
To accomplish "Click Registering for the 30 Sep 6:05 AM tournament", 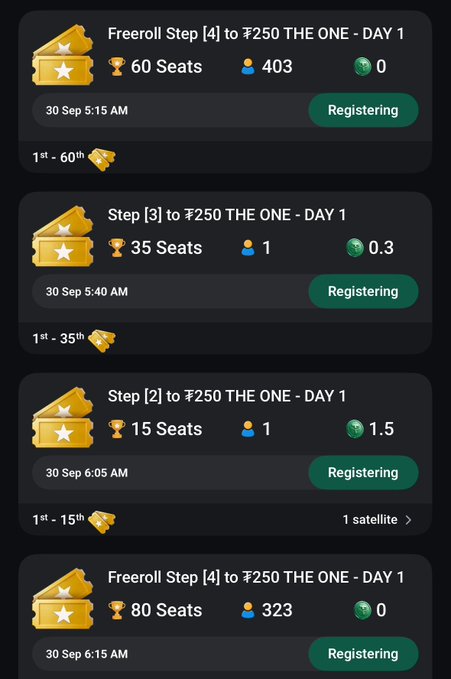I will pyautogui.click(x=363, y=472).
